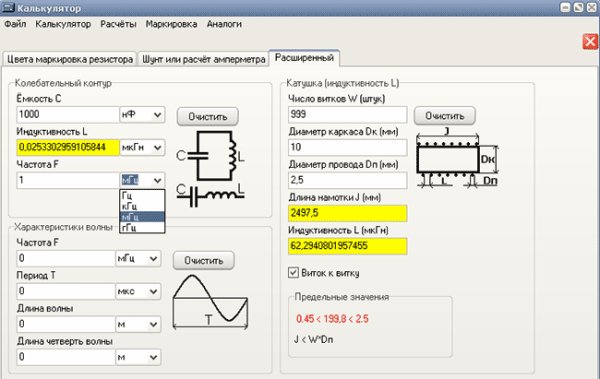
Task: Click the Диаметр провода Dп input field
Action: pyautogui.click(x=347, y=180)
